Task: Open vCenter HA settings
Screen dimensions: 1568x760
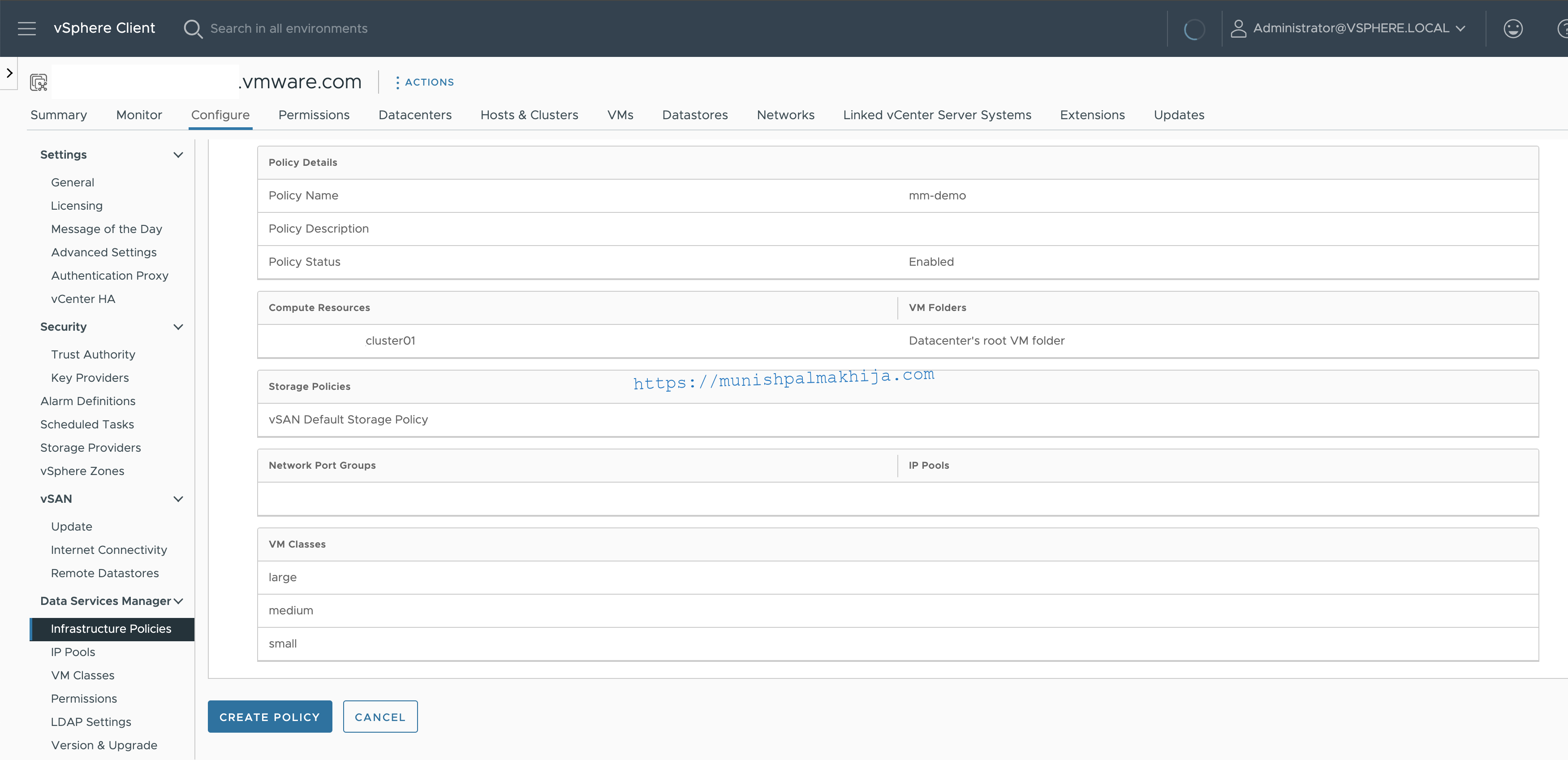Action: pos(83,299)
